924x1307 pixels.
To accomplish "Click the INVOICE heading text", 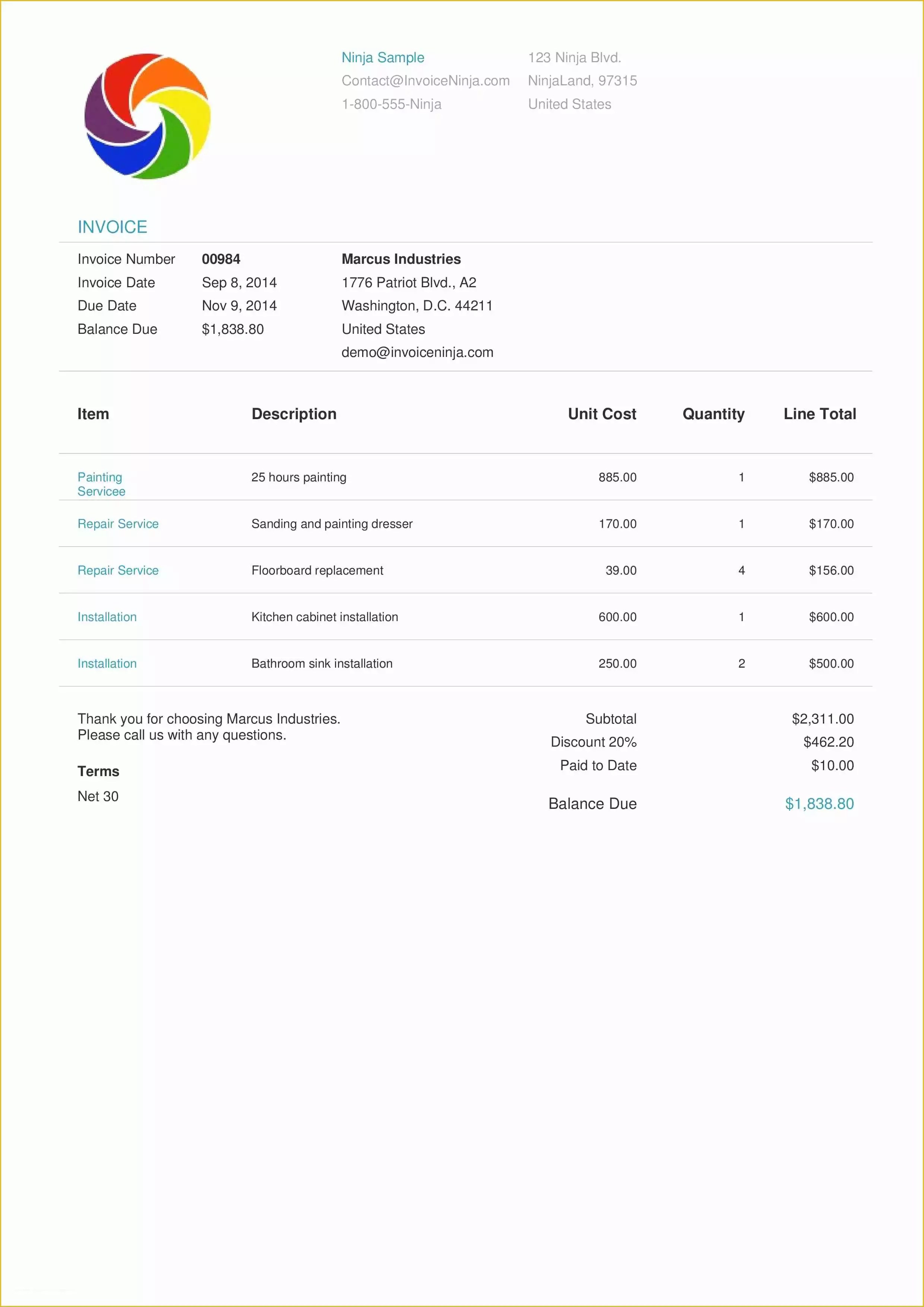I will (112, 227).
